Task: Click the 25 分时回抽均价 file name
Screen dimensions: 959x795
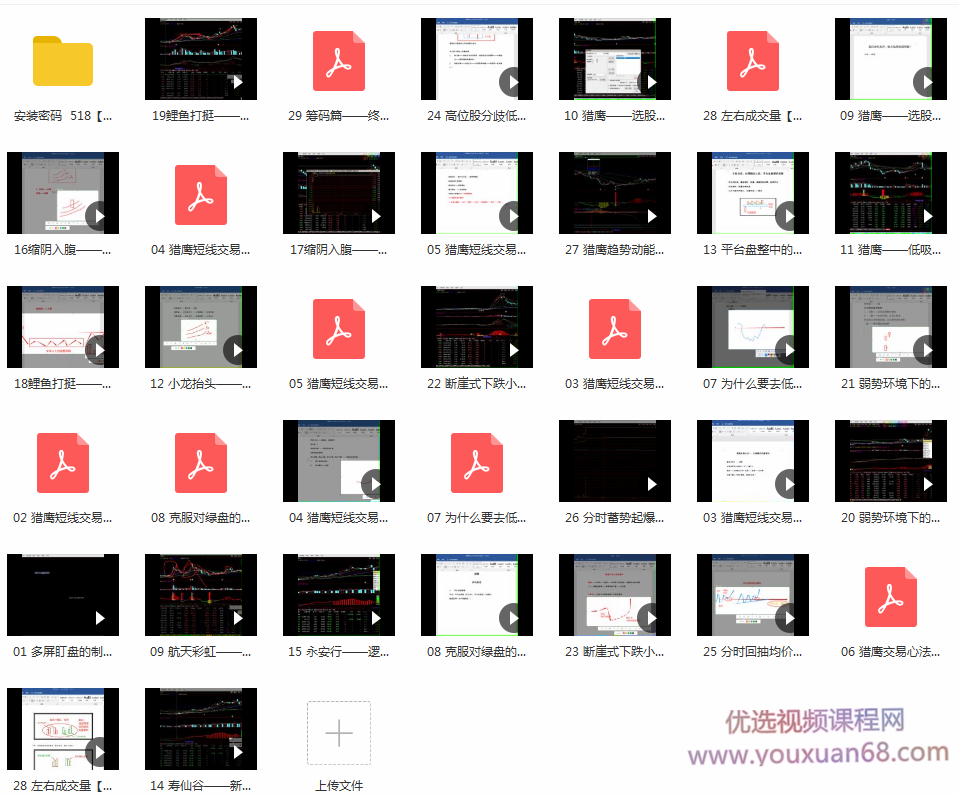Action: coord(752,652)
